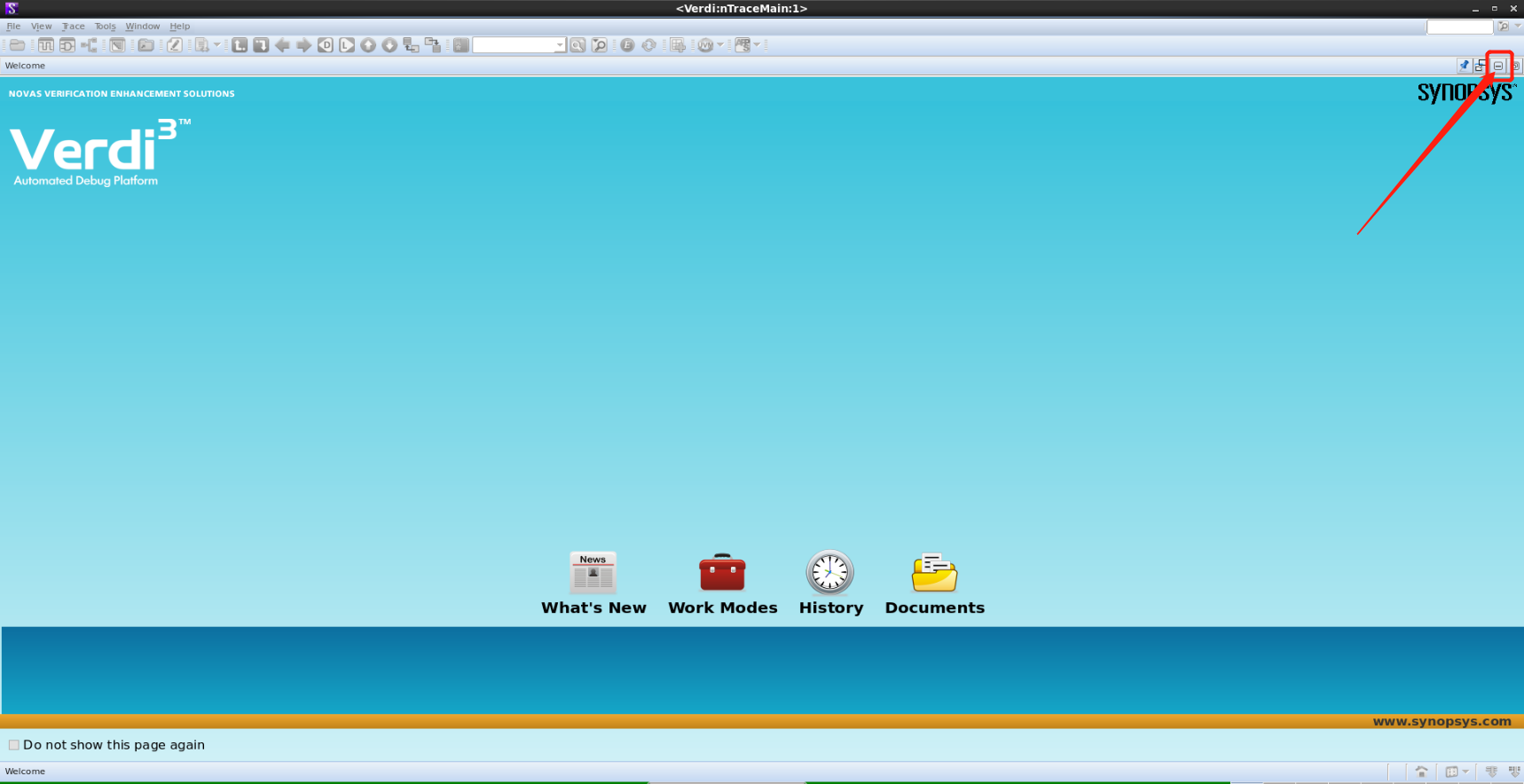Click the Open folder toolbar icon
This screenshot has width=1524, height=784.
[17, 45]
